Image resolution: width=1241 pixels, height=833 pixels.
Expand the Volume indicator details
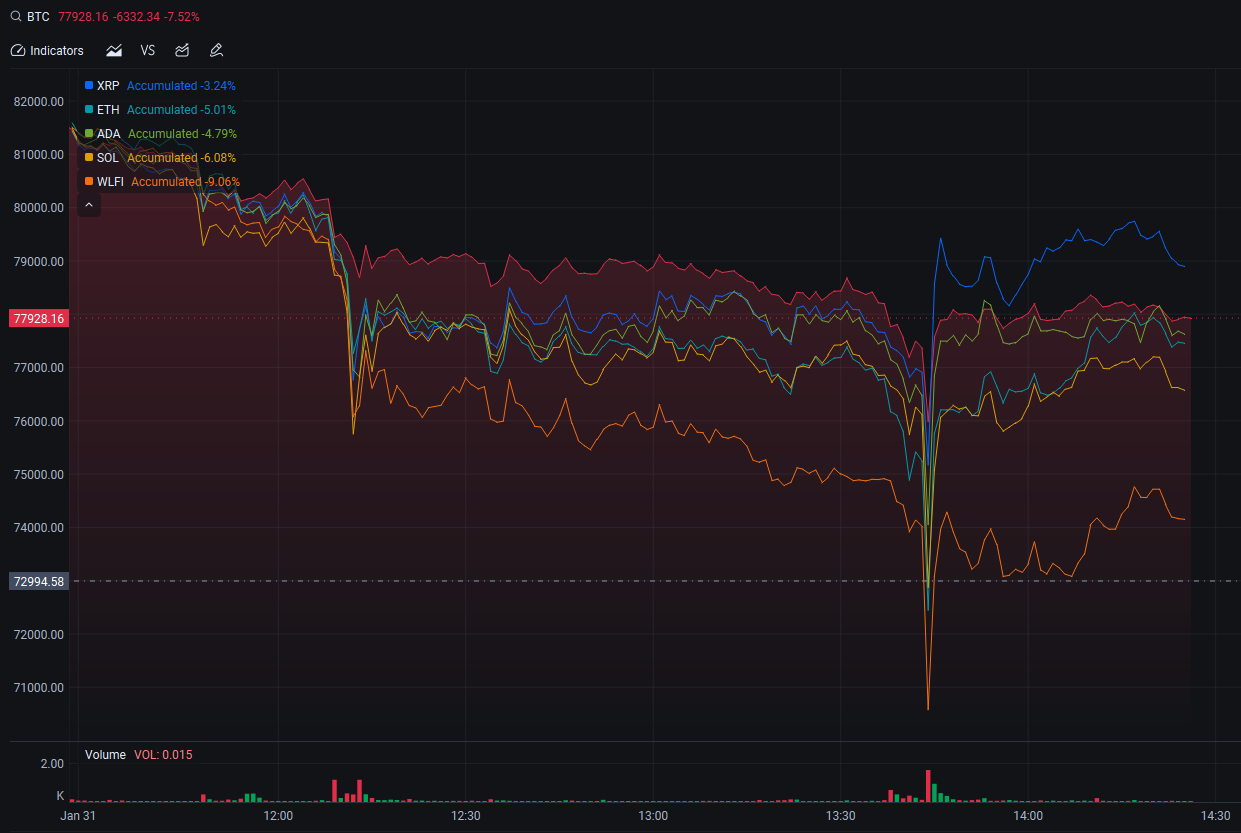tap(105, 754)
